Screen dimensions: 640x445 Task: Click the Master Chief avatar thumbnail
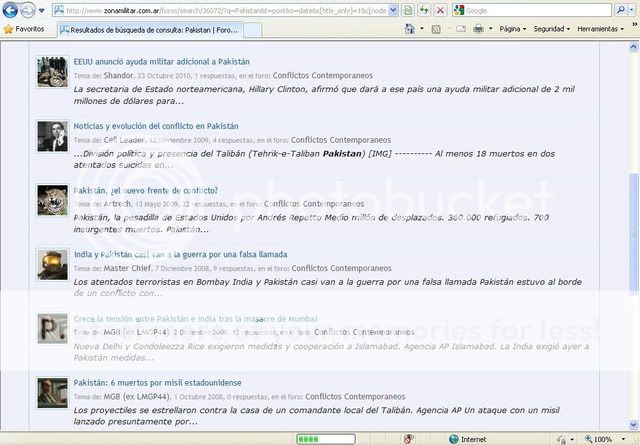click(x=52, y=264)
